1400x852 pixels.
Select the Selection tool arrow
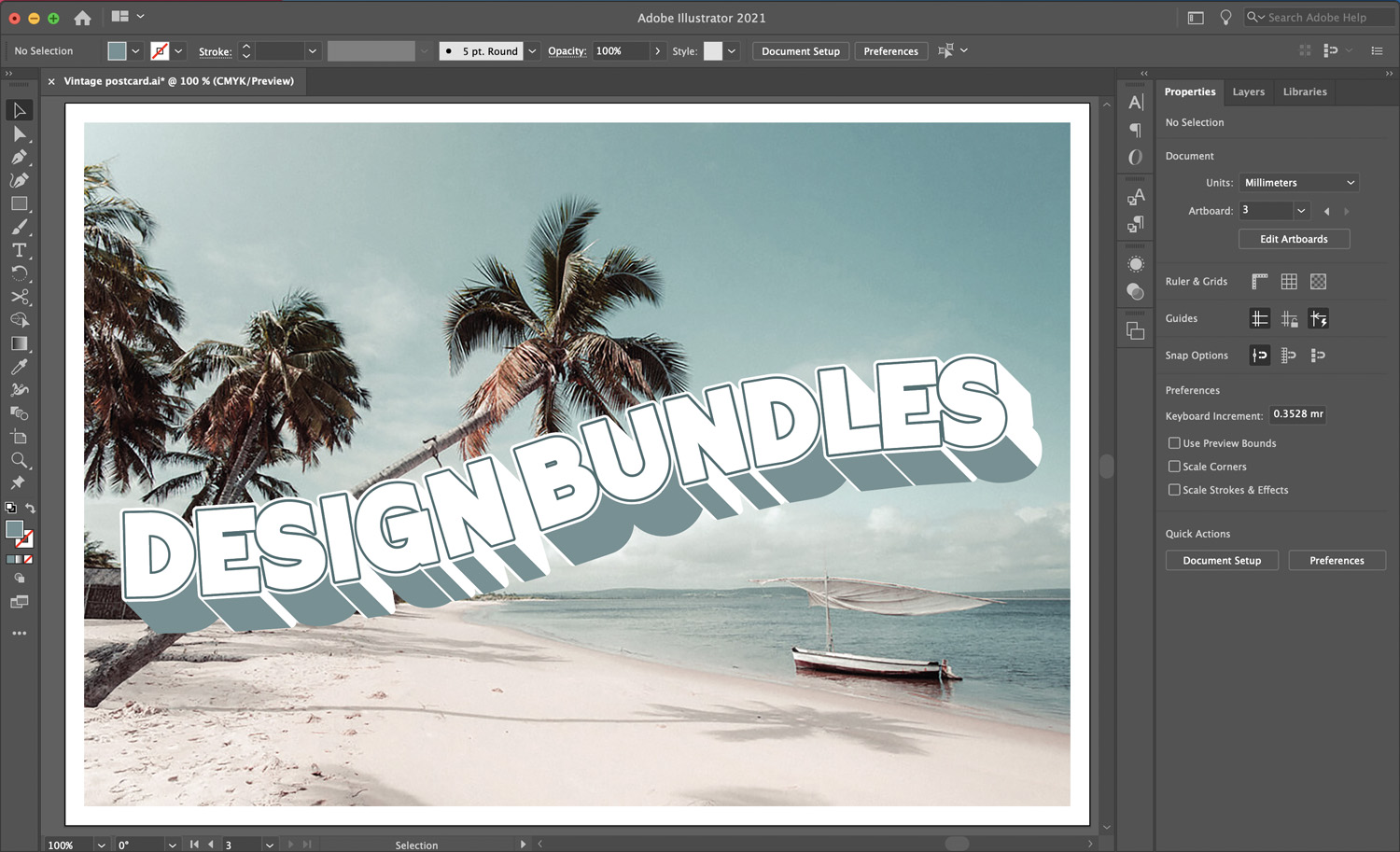click(x=19, y=110)
